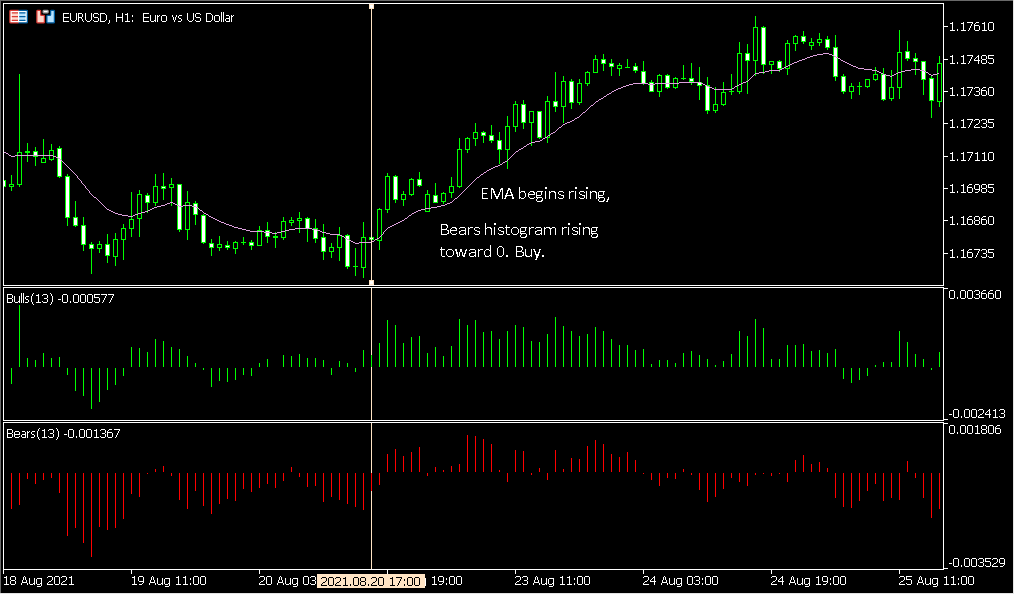This screenshot has width=1014, height=594.
Task: Click the -0.003529 Bears scale value
Action: (976, 563)
